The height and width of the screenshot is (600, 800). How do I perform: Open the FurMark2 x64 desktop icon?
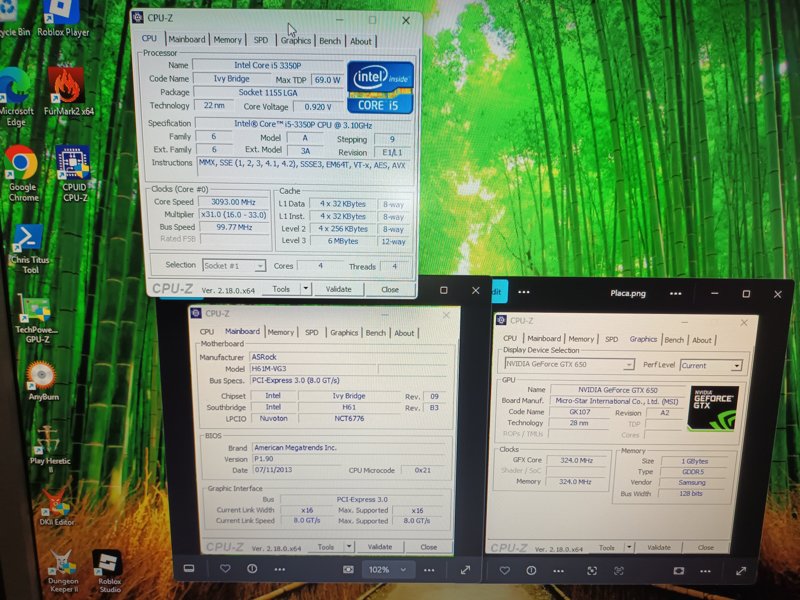pos(68,91)
